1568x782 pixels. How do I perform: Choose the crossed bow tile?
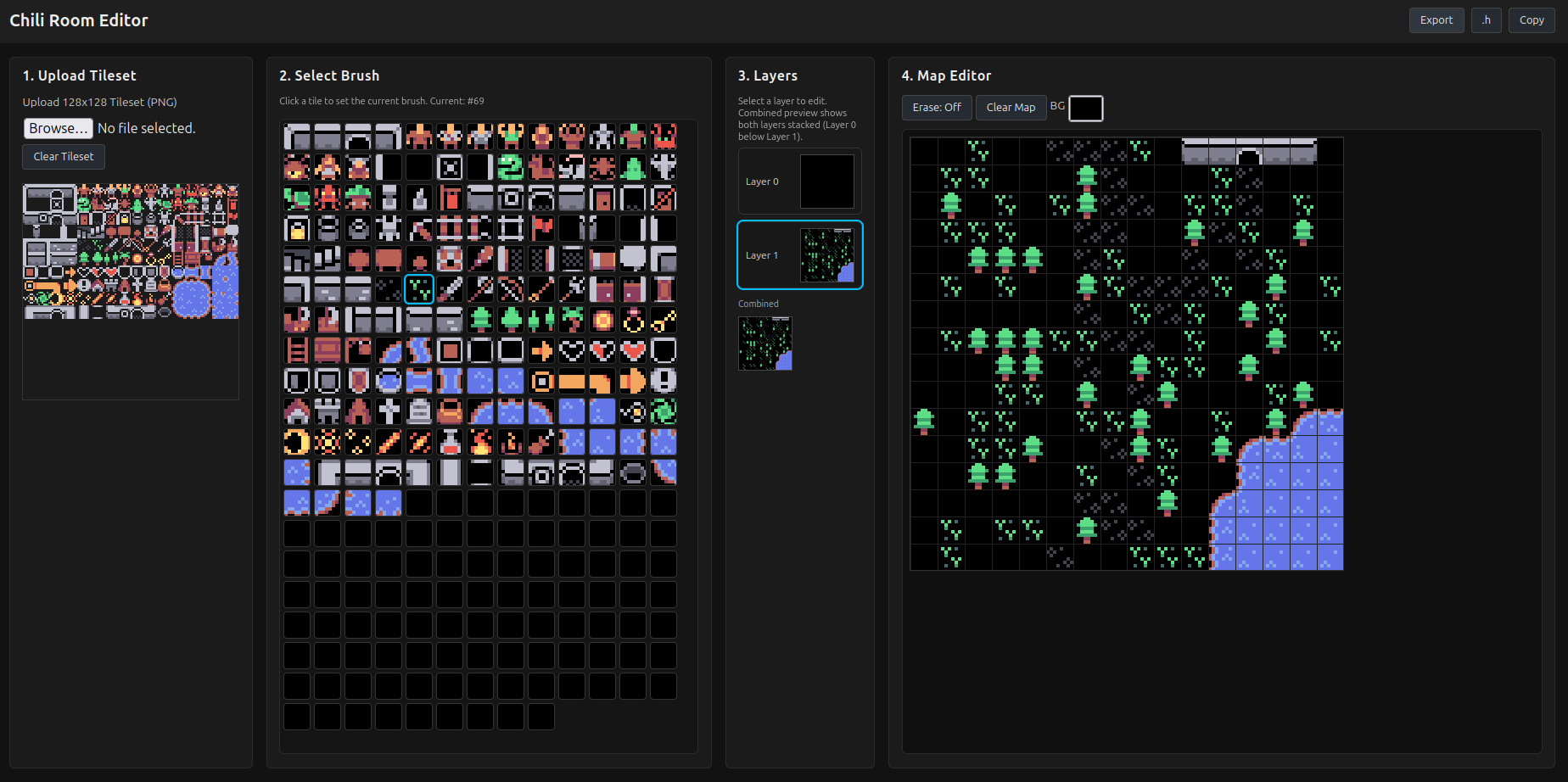click(511, 289)
